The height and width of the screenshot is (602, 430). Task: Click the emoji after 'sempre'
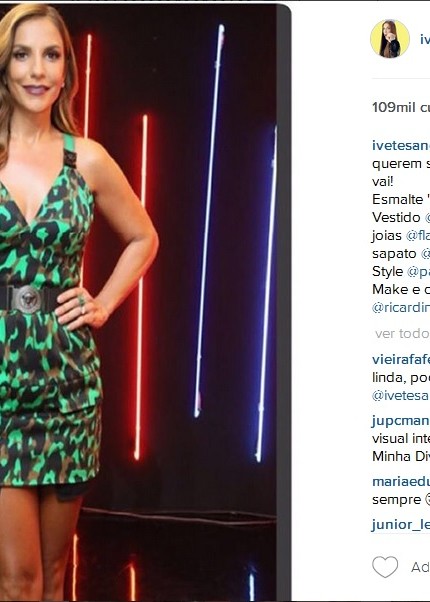(427, 500)
